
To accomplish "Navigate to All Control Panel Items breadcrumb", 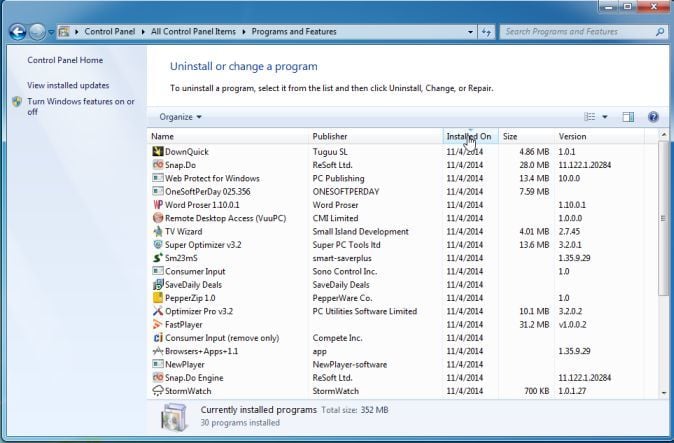I will 193,32.
